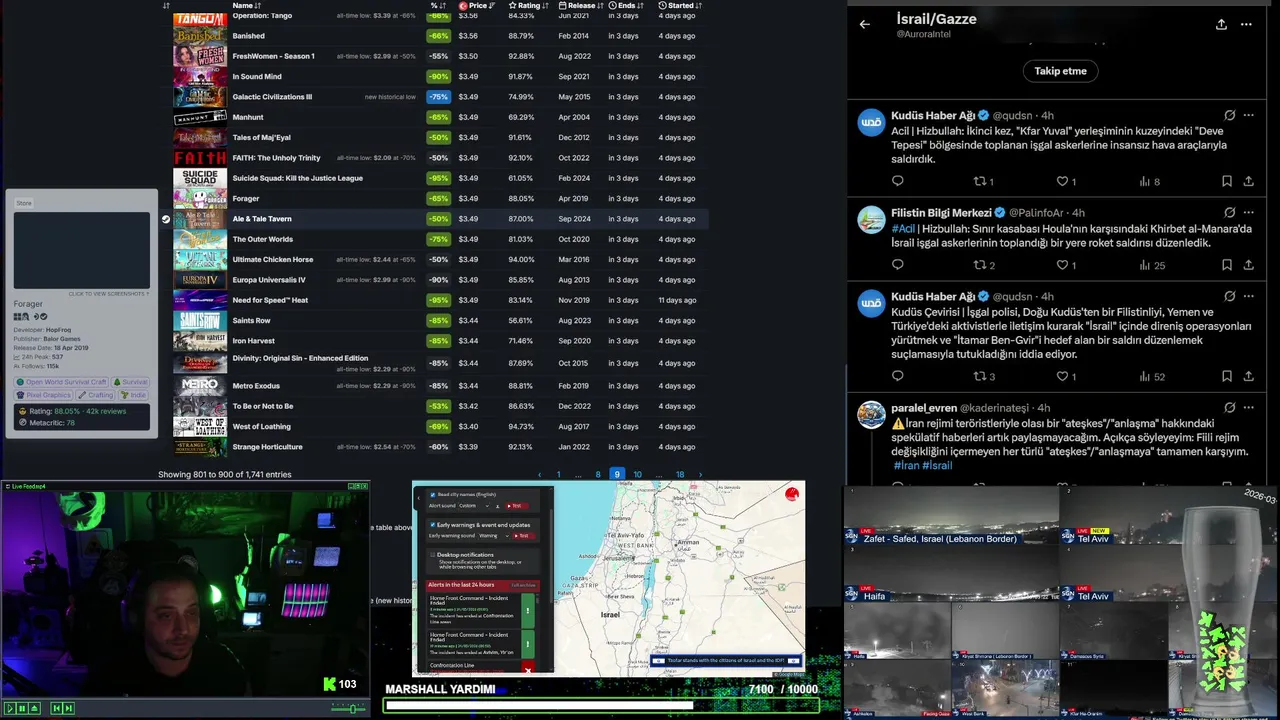Image resolution: width=1280 pixels, height=720 pixels.
Task: View analytics of Kfar Yuval tweet
Action: point(1150,181)
